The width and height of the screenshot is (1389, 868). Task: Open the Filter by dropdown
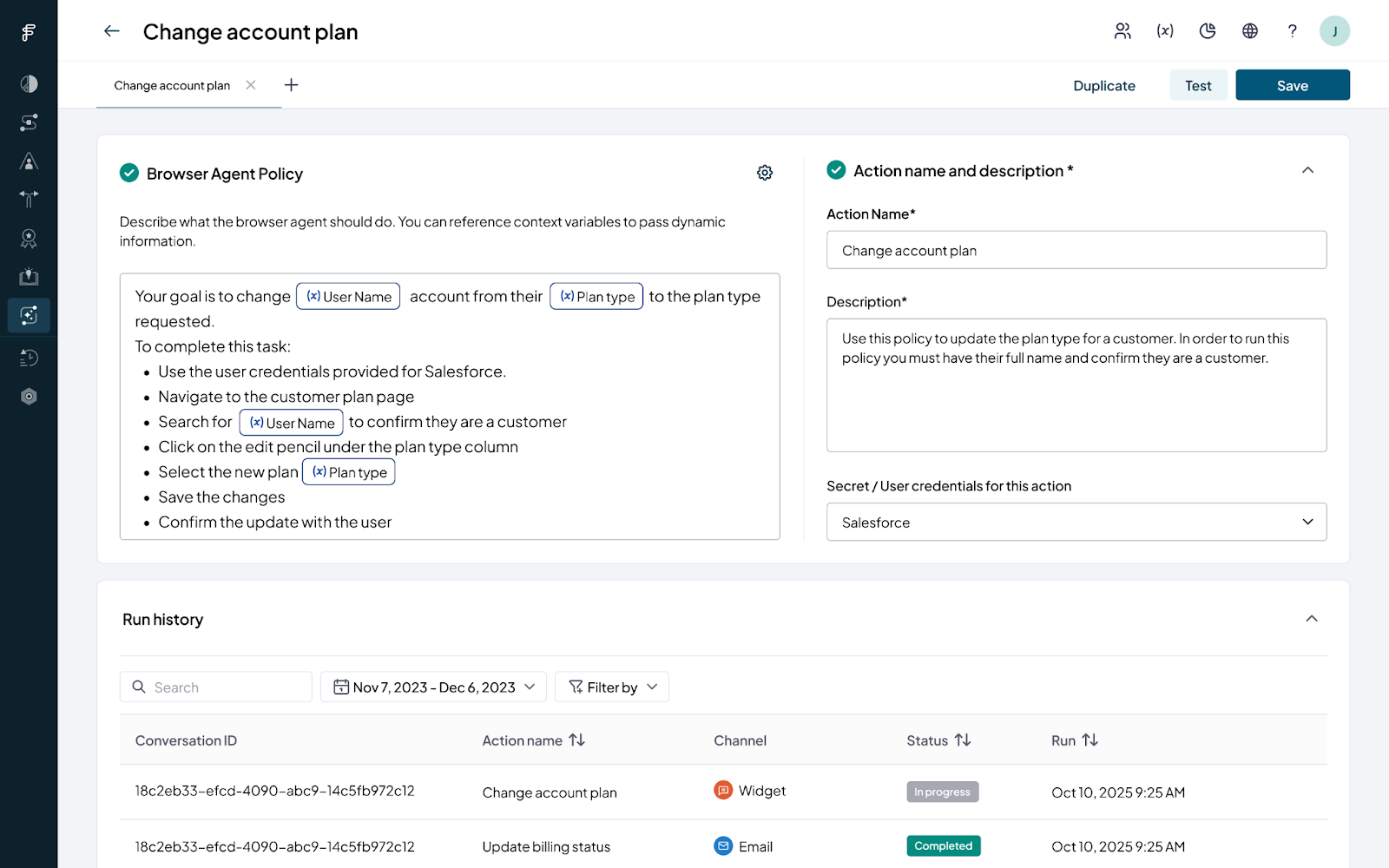pos(612,687)
